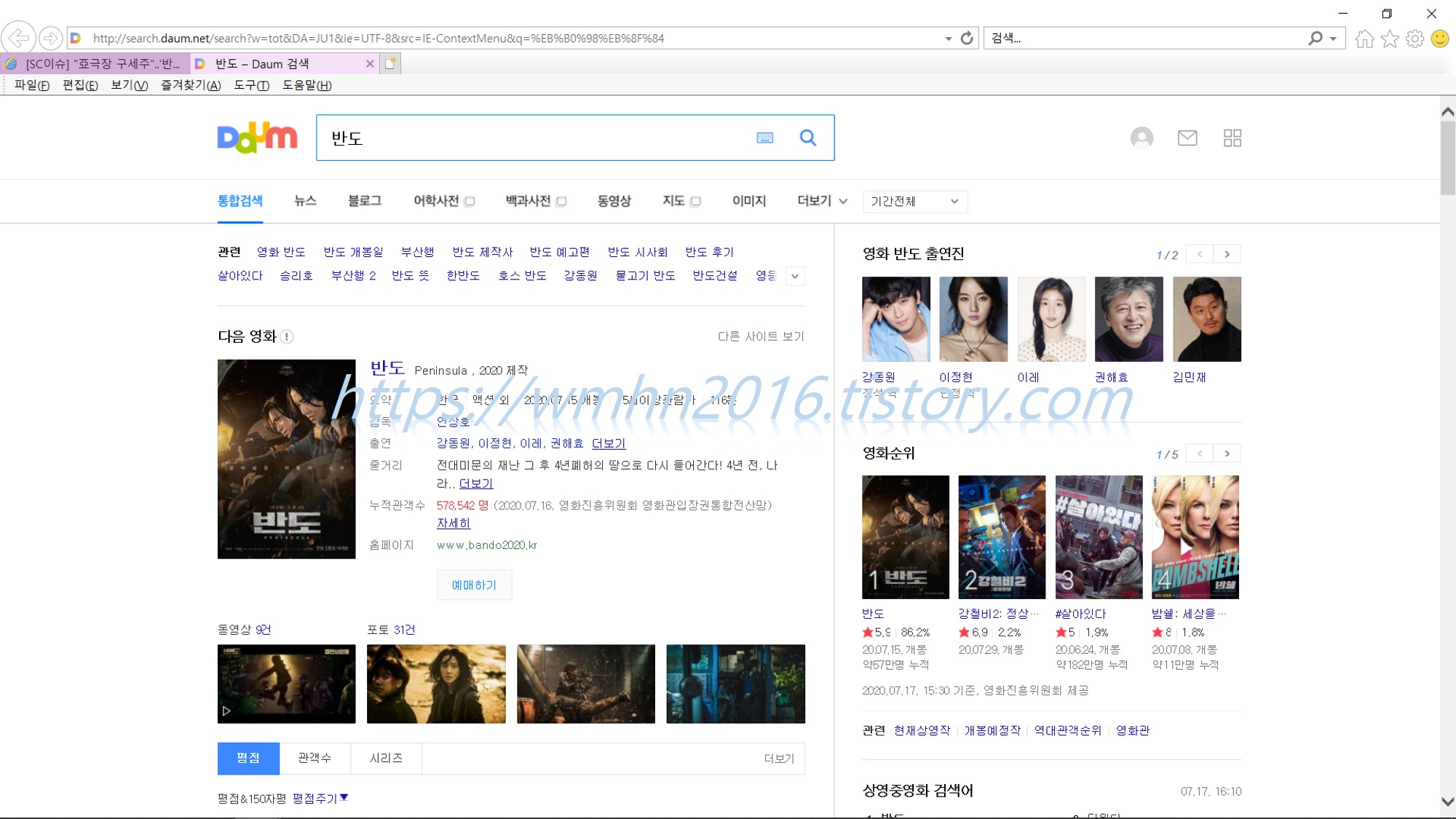Click the vertical scrollbar up arrow

coord(1448,111)
